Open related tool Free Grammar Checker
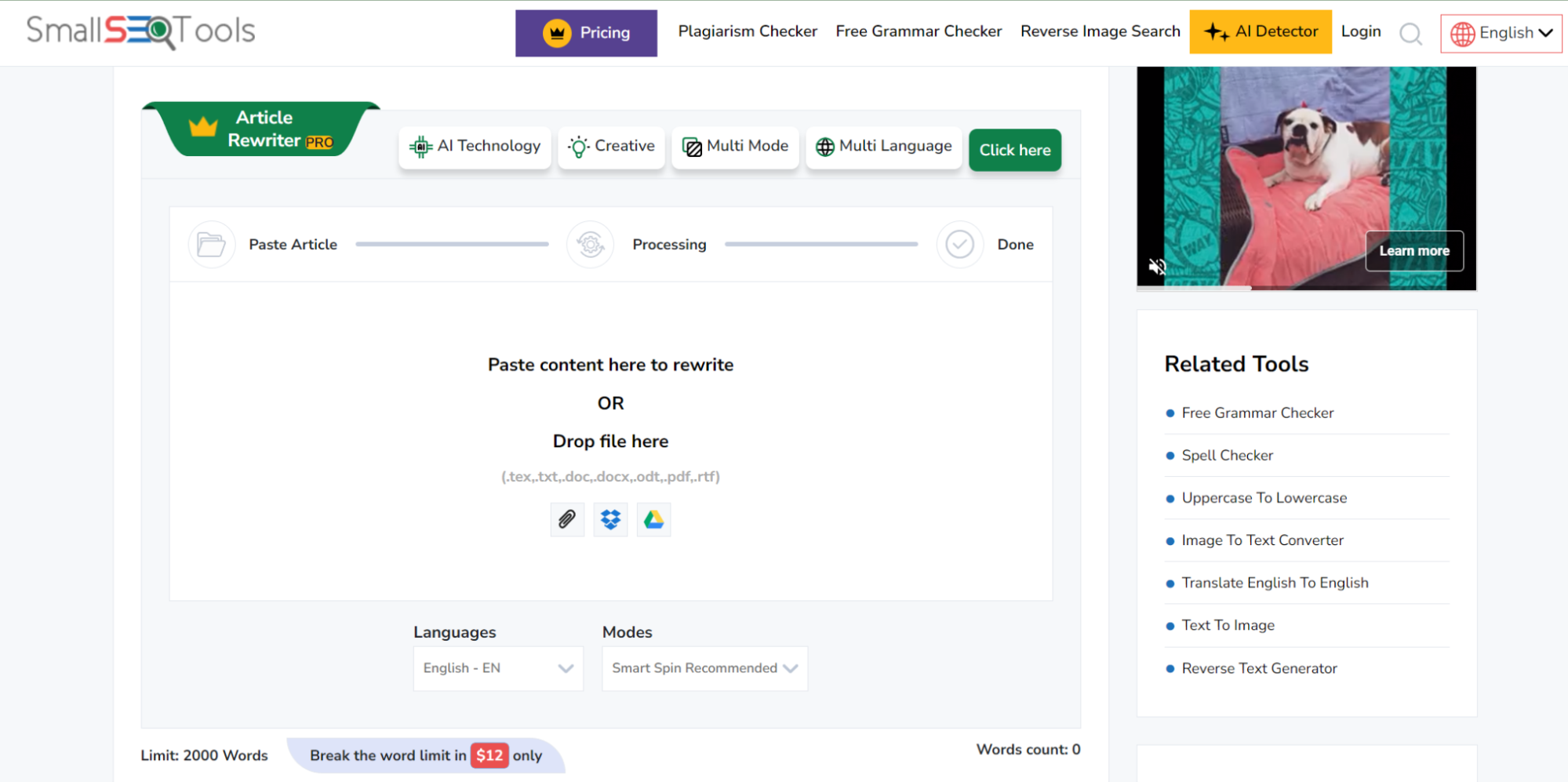This screenshot has height=782, width=1568. pyautogui.click(x=1257, y=413)
